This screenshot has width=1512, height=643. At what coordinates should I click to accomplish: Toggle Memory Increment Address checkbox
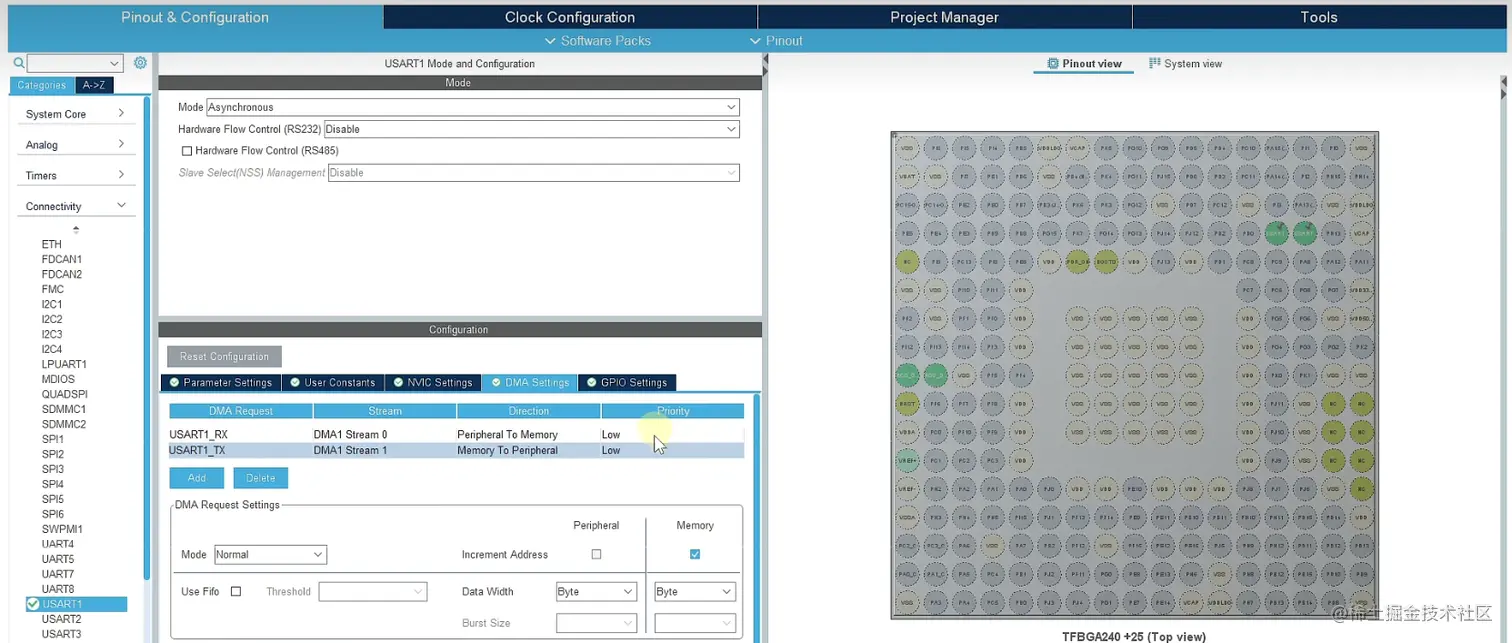coord(695,554)
